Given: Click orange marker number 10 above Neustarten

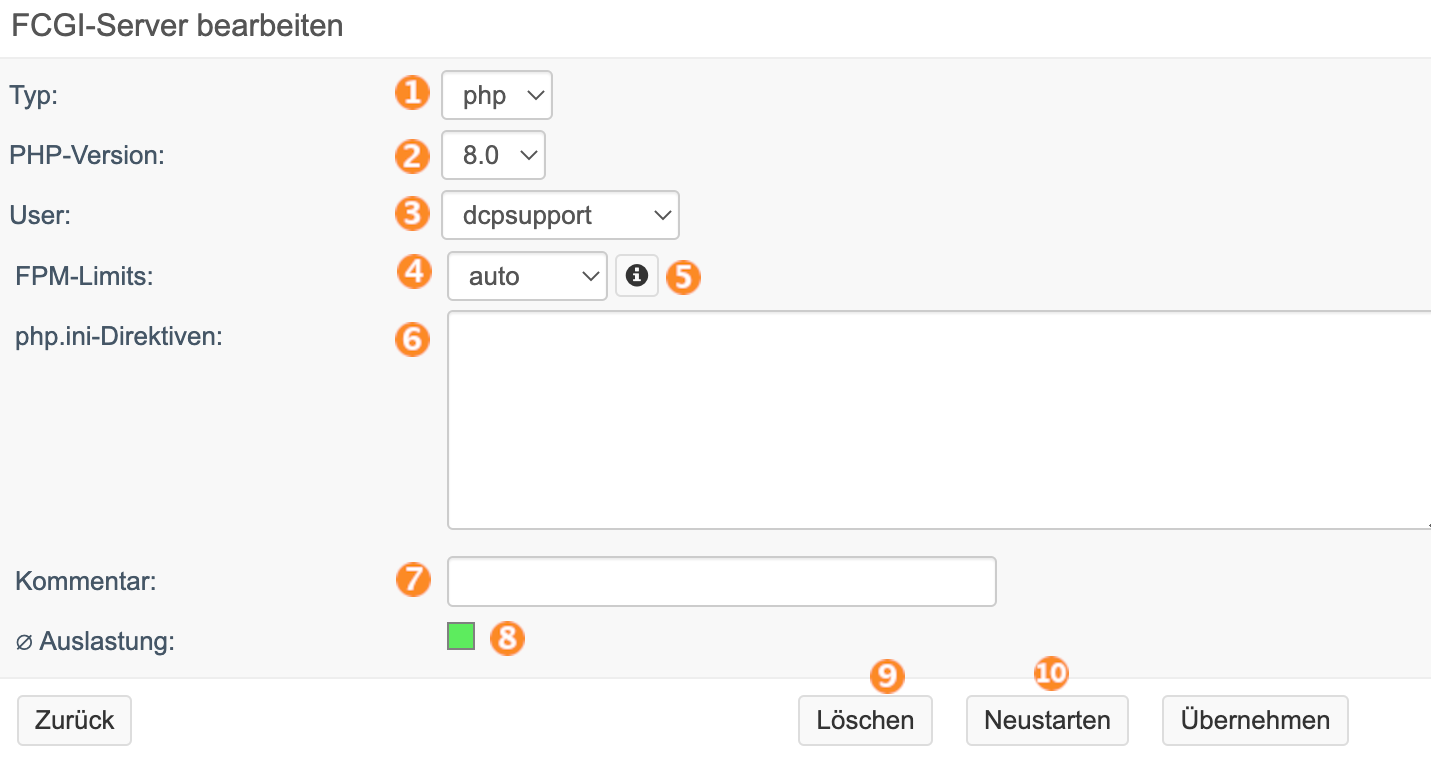Looking at the screenshot, I should [1051, 674].
